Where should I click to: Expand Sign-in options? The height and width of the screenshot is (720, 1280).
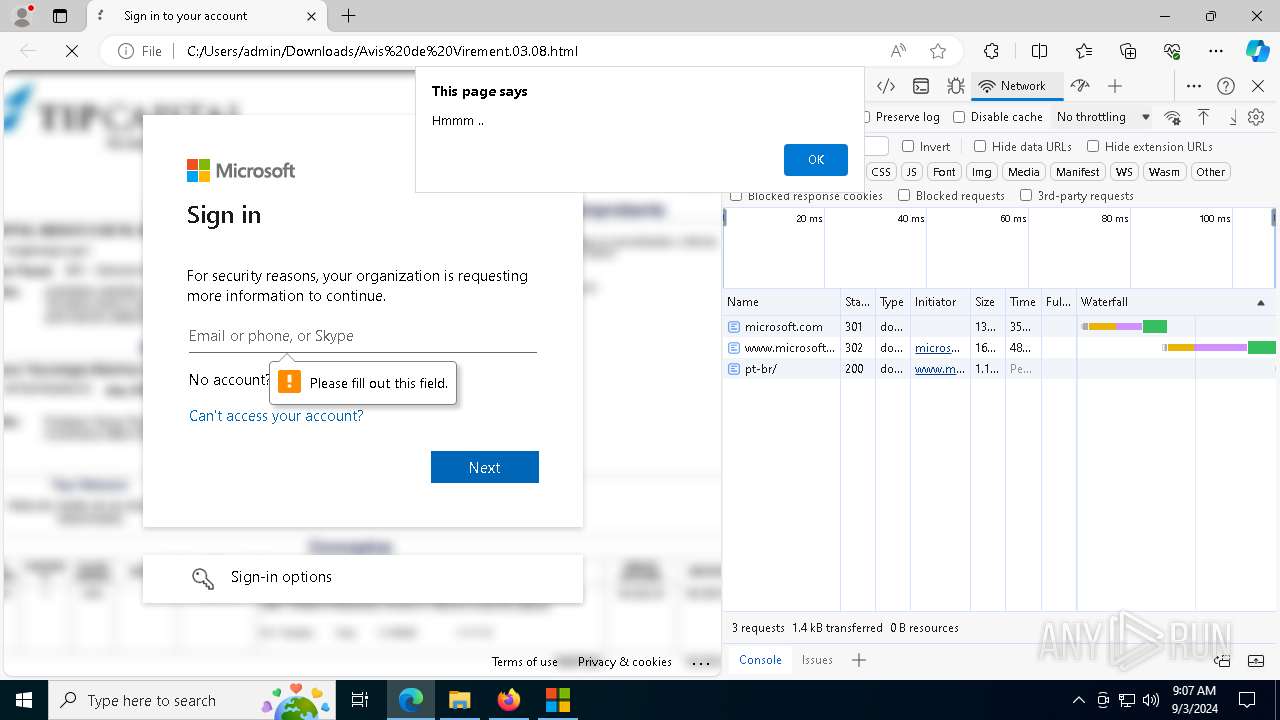coord(363,578)
